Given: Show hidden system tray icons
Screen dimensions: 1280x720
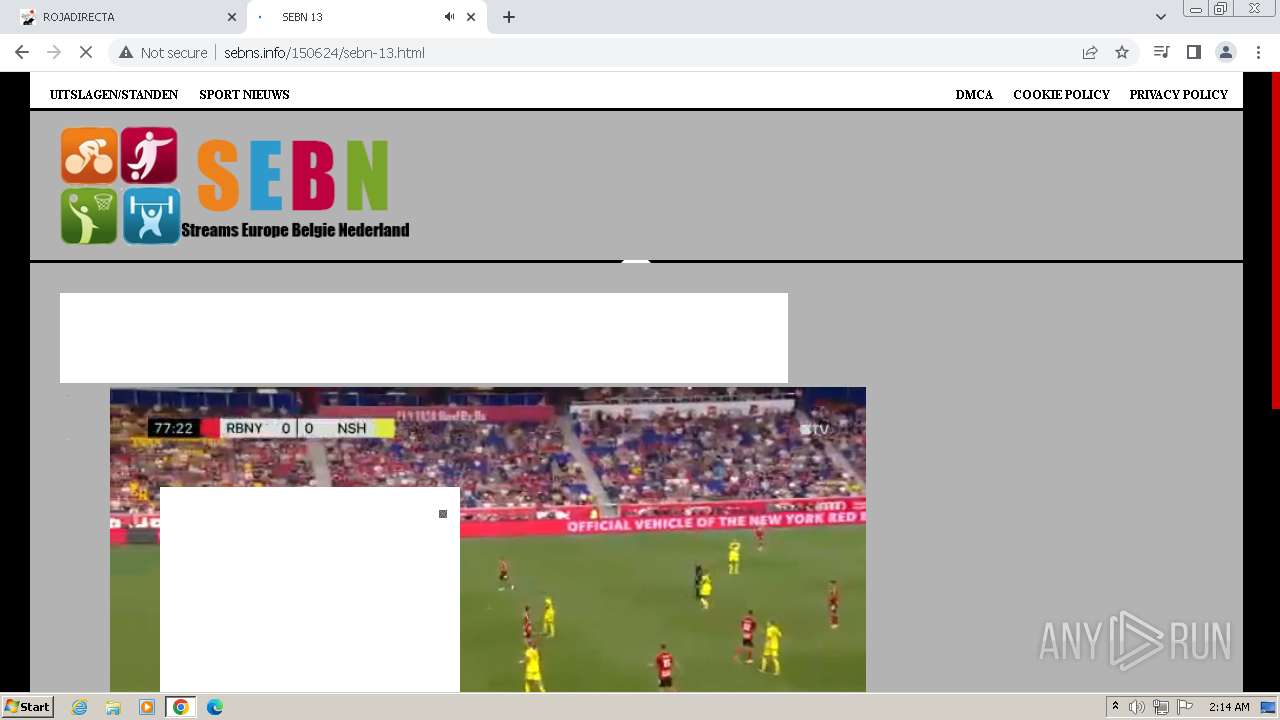Looking at the screenshot, I should click(x=1116, y=707).
